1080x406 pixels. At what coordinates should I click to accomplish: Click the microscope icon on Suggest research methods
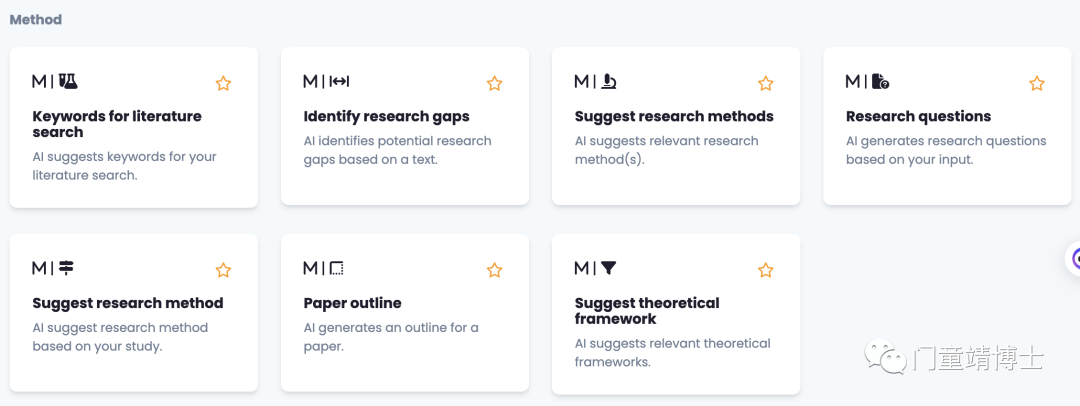[x=609, y=81]
